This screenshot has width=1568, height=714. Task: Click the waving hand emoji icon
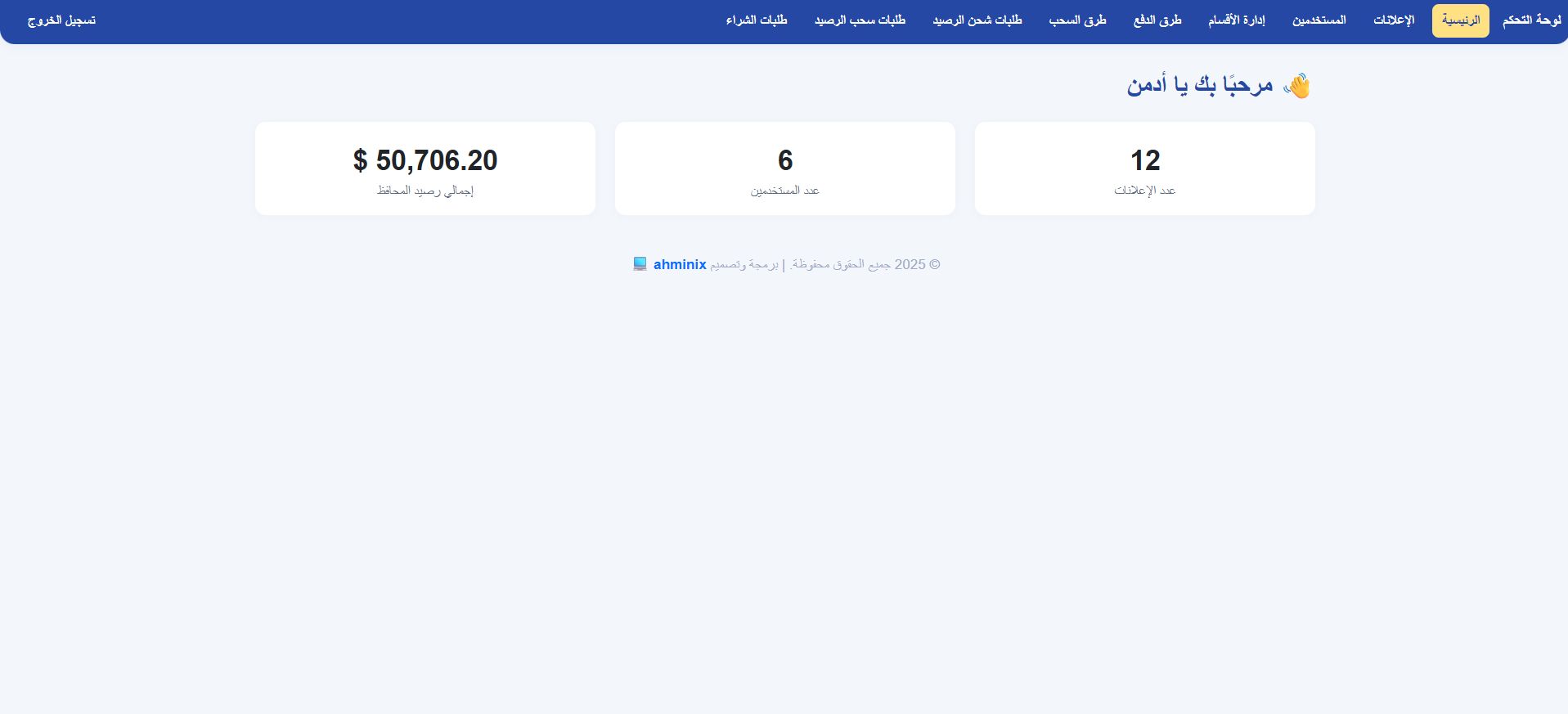click(1296, 86)
